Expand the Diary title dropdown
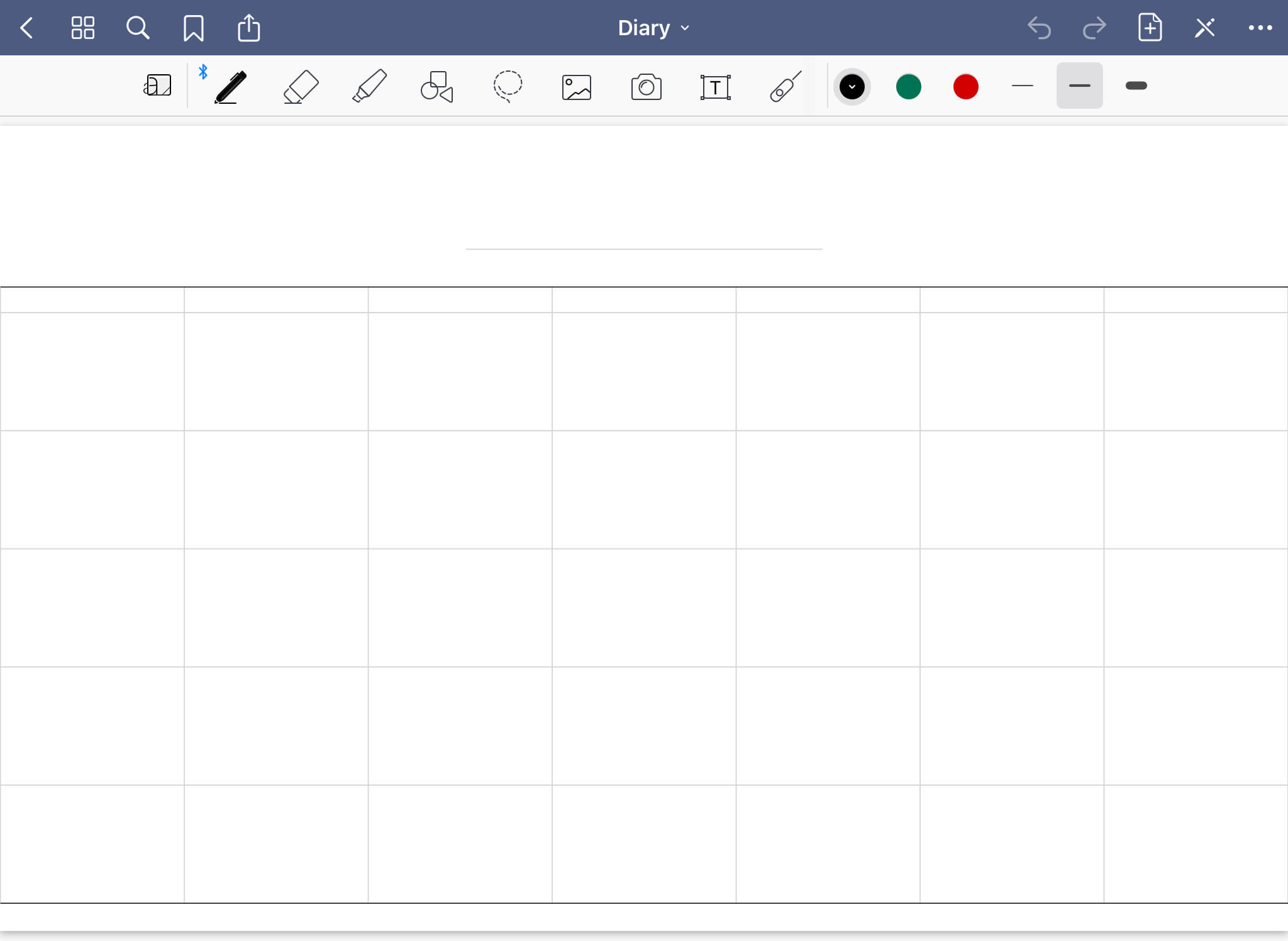Image resolution: width=1288 pixels, height=941 pixels. tap(653, 28)
